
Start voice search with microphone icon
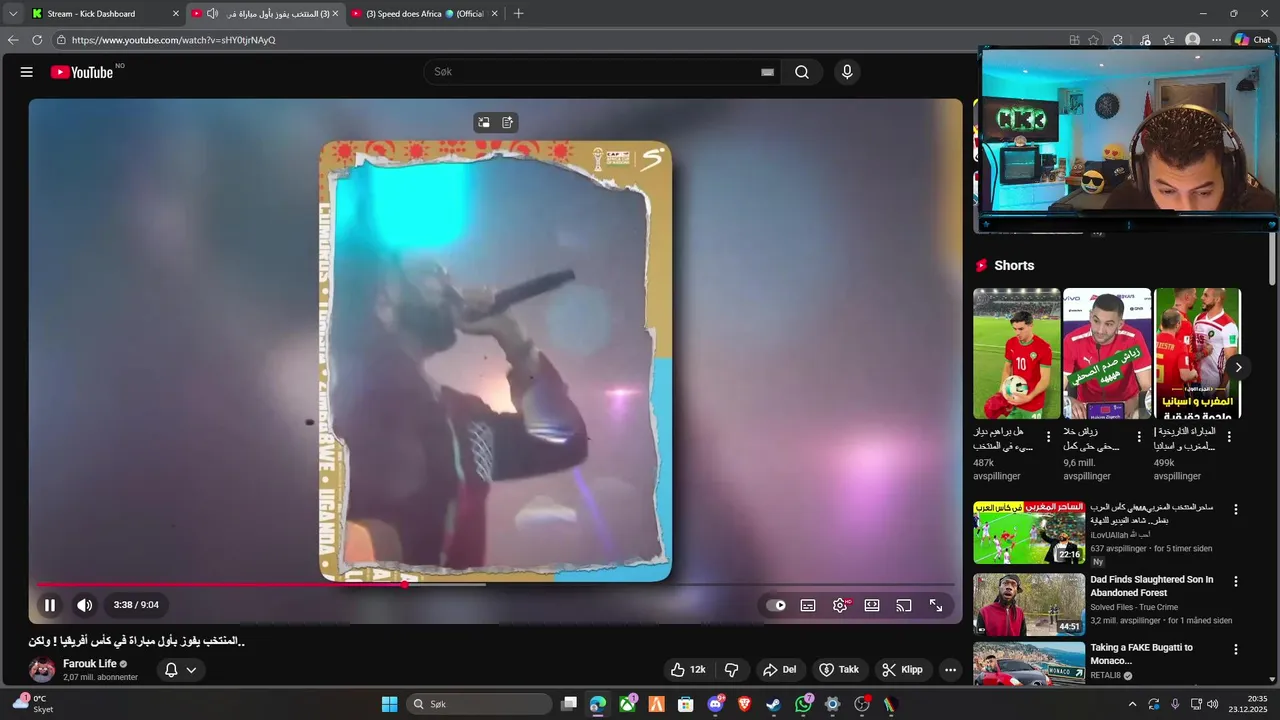[x=847, y=72]
